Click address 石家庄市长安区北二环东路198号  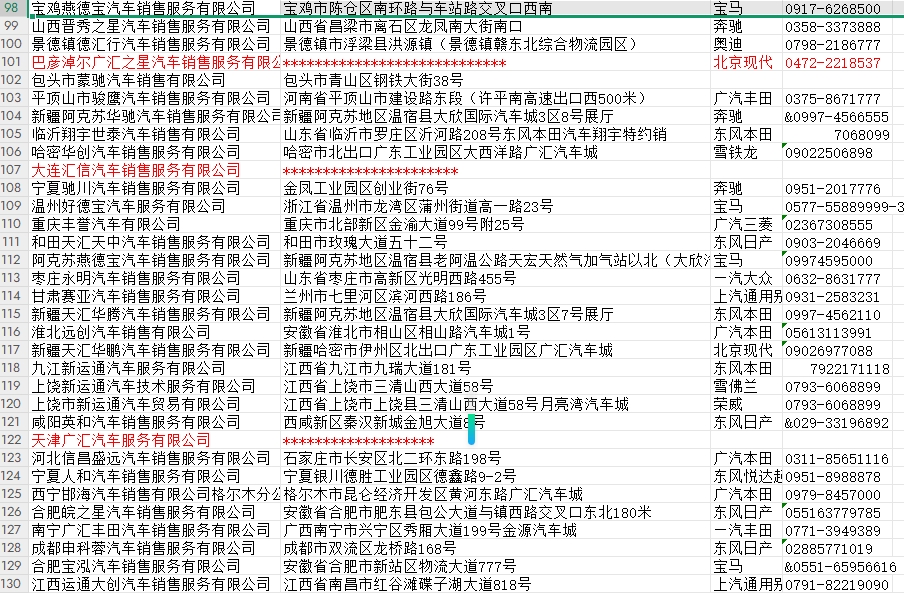coord(495,458)
